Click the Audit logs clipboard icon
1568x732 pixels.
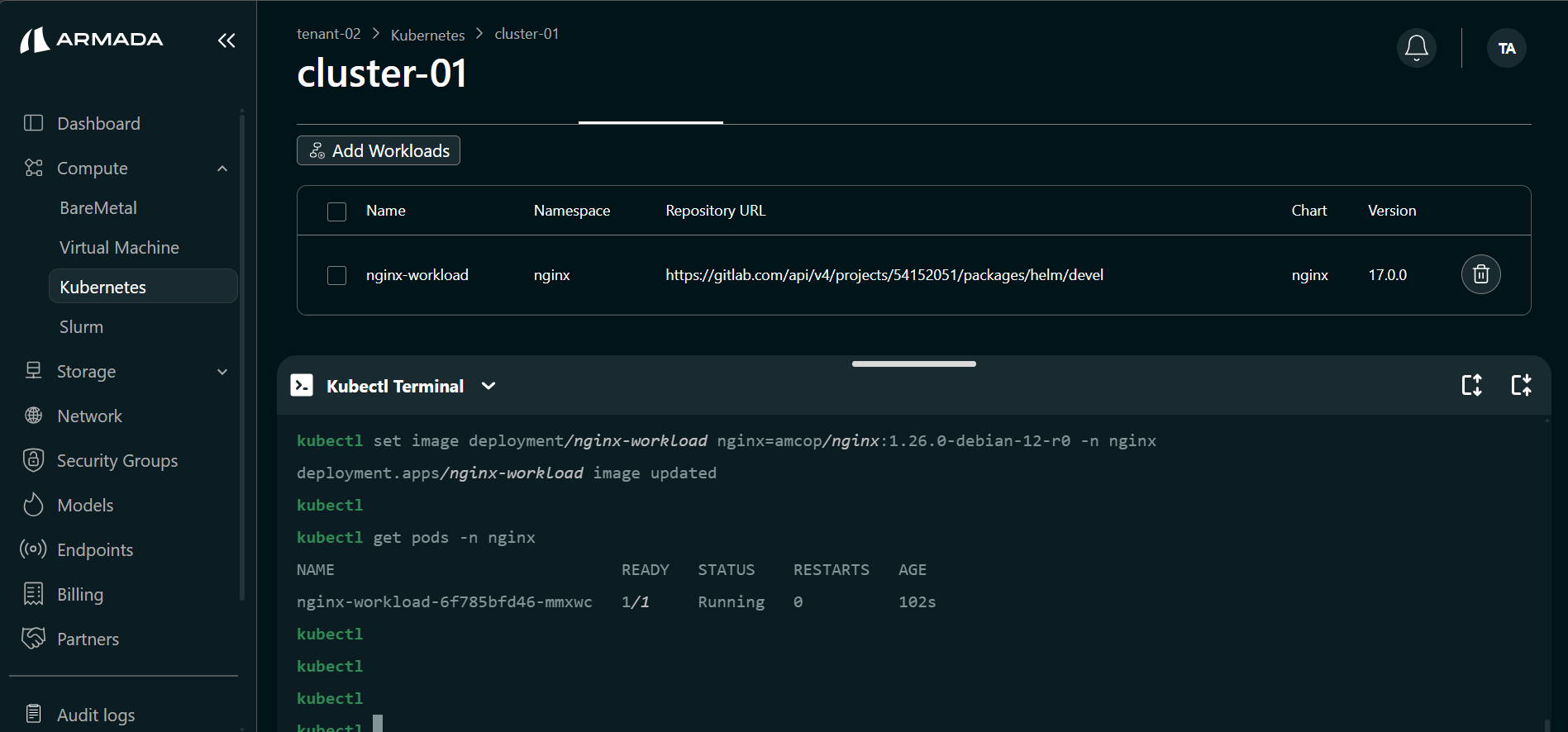(33, 715)
